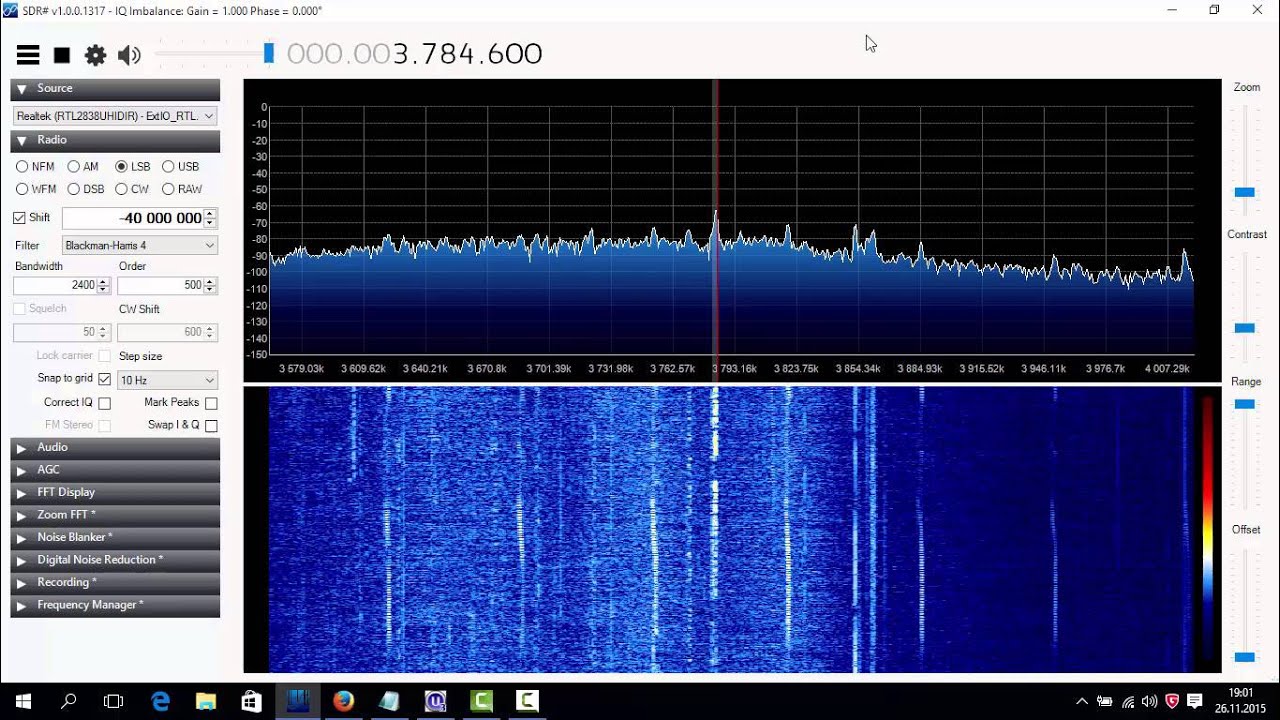Expand the AGC panel
1280x720 pixels.
[x=115, y=470]
